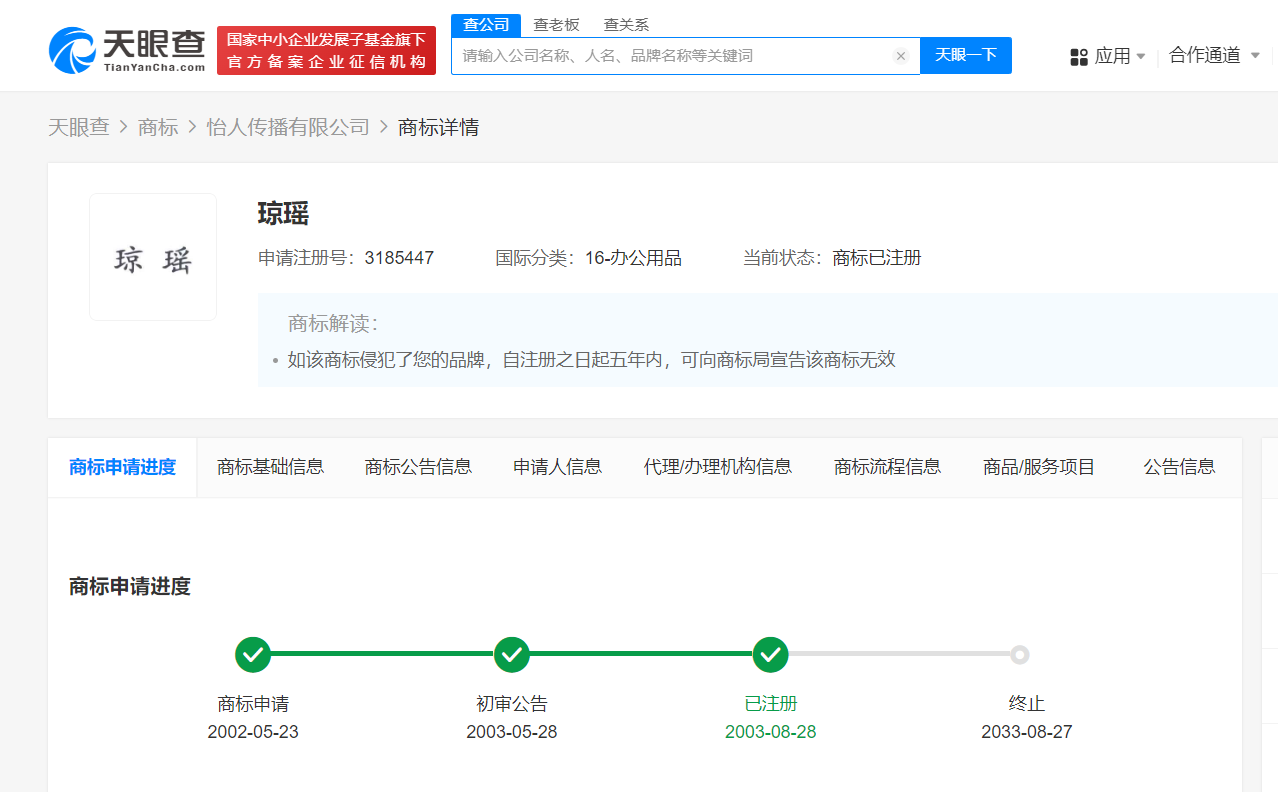Click the TianYanCha logo icon
1278x792 pixels.
(74, 50)
